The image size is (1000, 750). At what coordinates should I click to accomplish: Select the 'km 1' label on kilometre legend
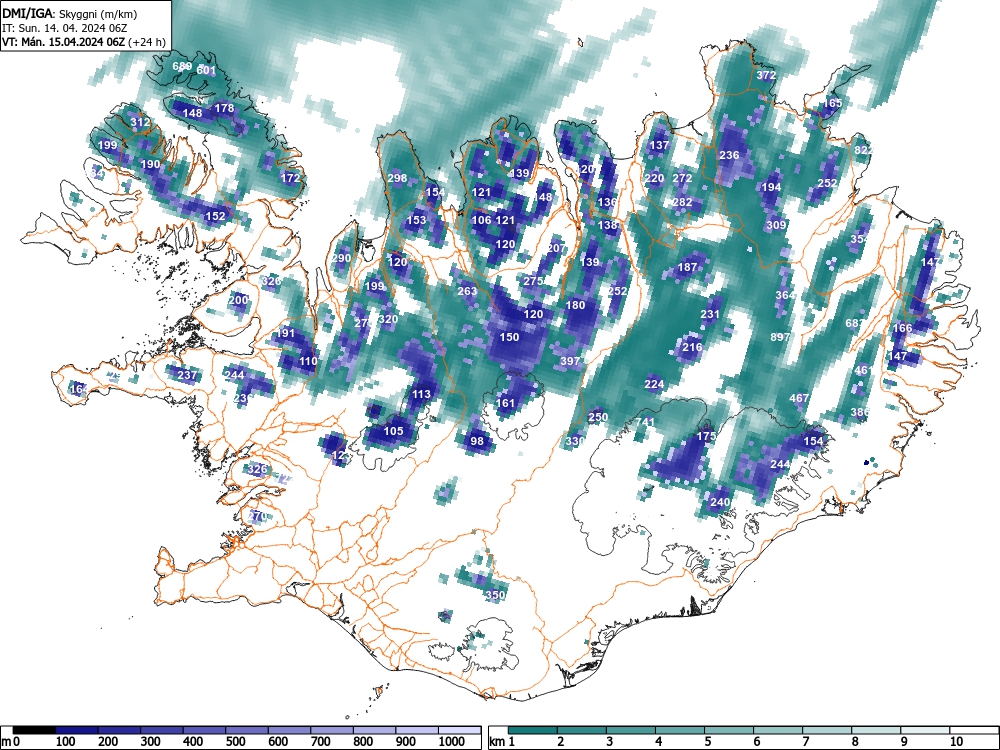coord(502,742)
